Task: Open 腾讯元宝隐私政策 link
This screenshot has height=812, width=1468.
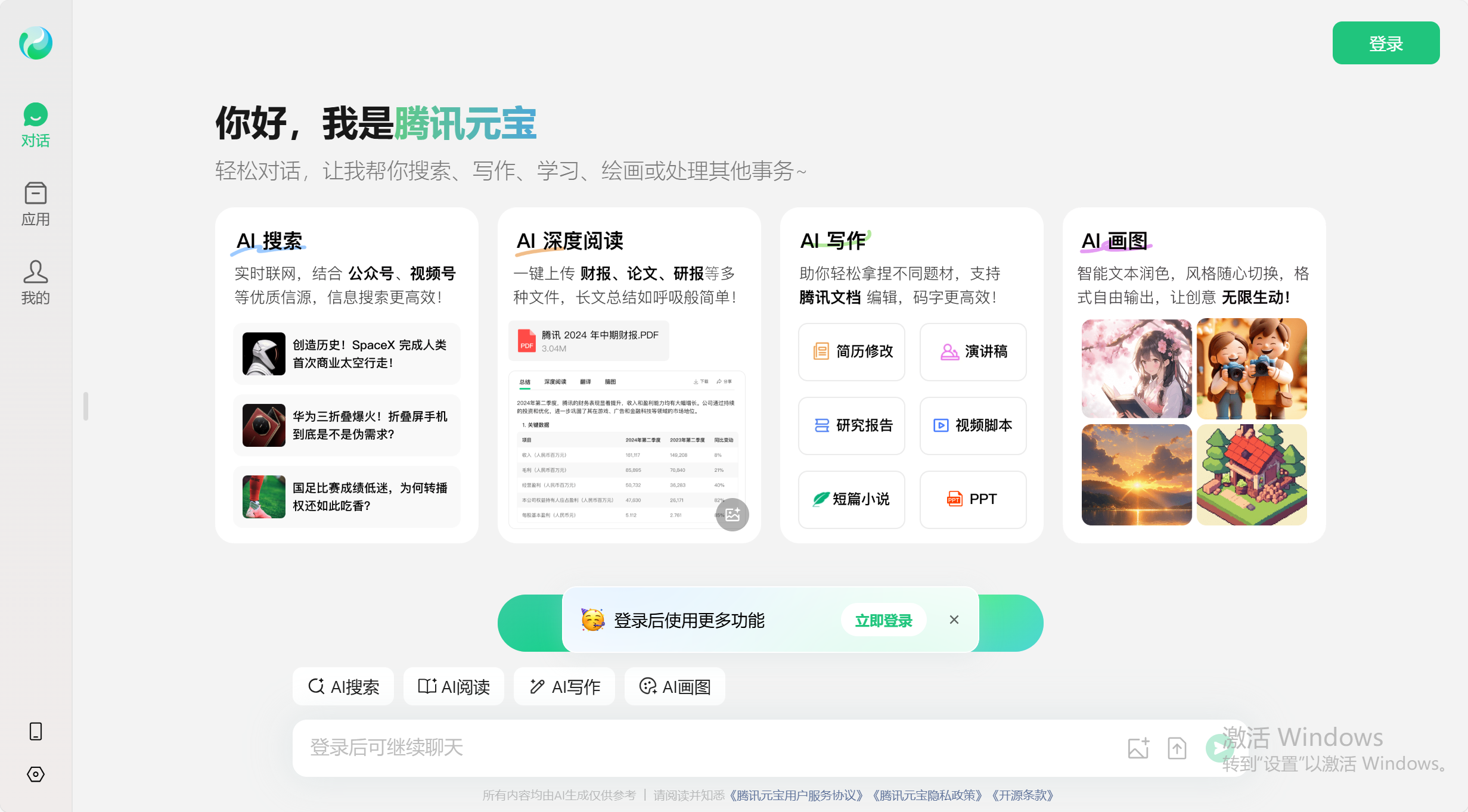Action: 927,795
